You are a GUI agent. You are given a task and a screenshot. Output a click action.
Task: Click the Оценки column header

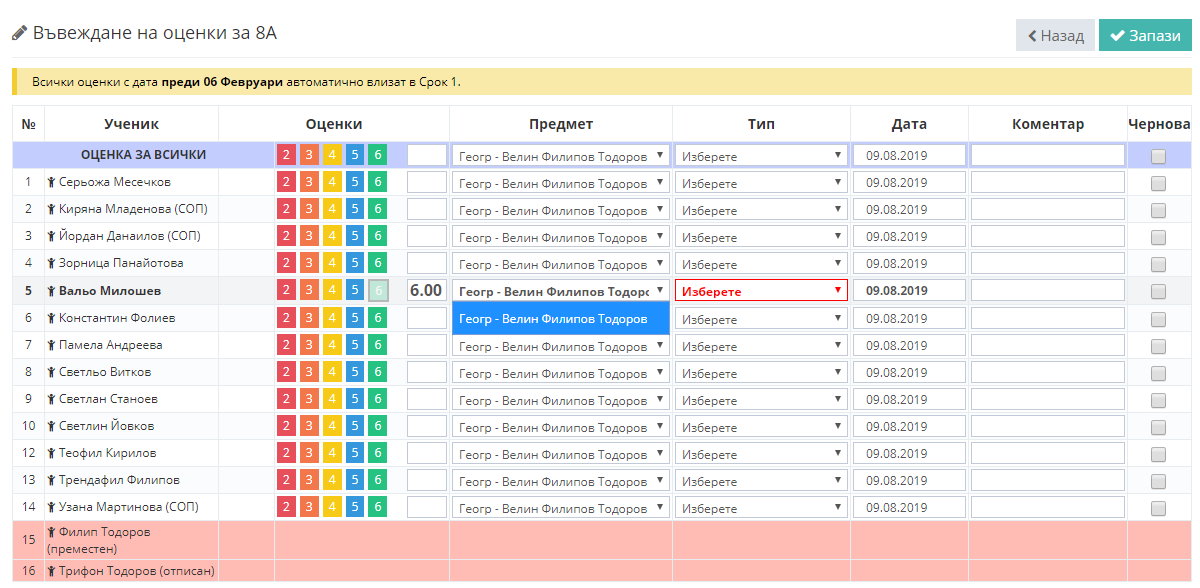[333, 124]
